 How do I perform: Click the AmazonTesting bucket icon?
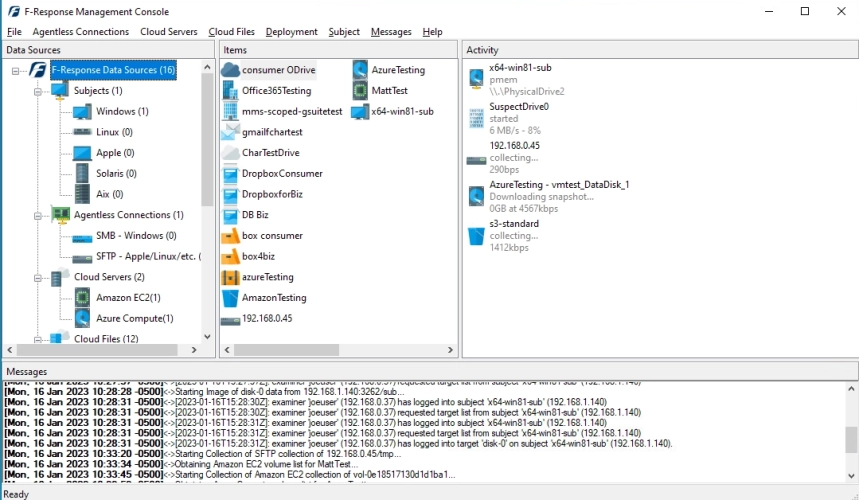pos(231,298)
